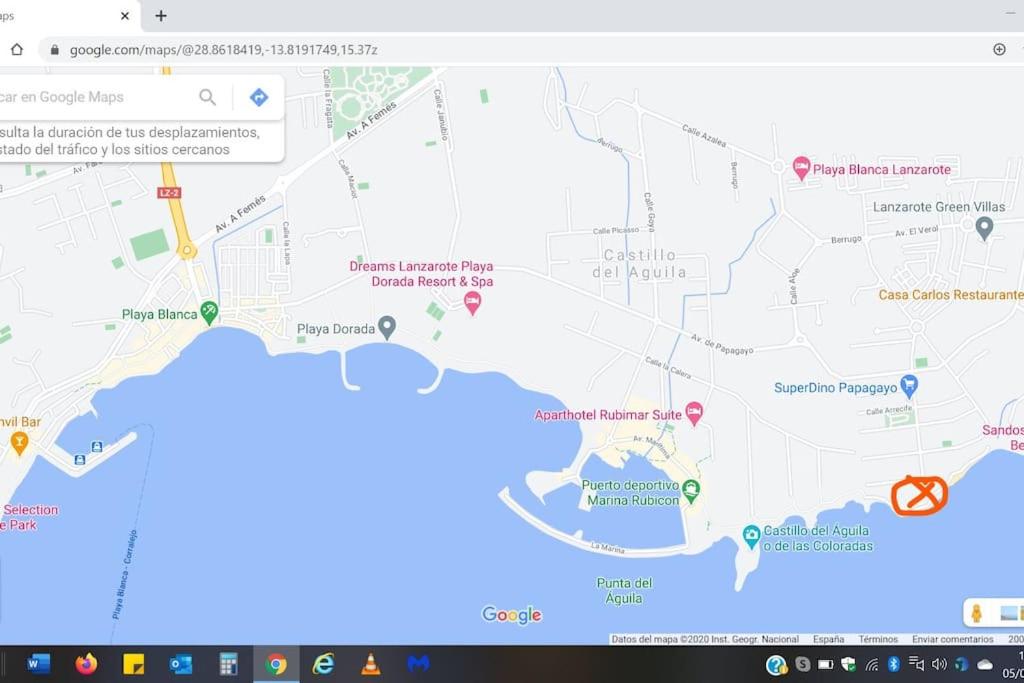Open the Términos link in map footer
The width and height of the screenshot is (1024, 683).
click(x=878, y=639)
